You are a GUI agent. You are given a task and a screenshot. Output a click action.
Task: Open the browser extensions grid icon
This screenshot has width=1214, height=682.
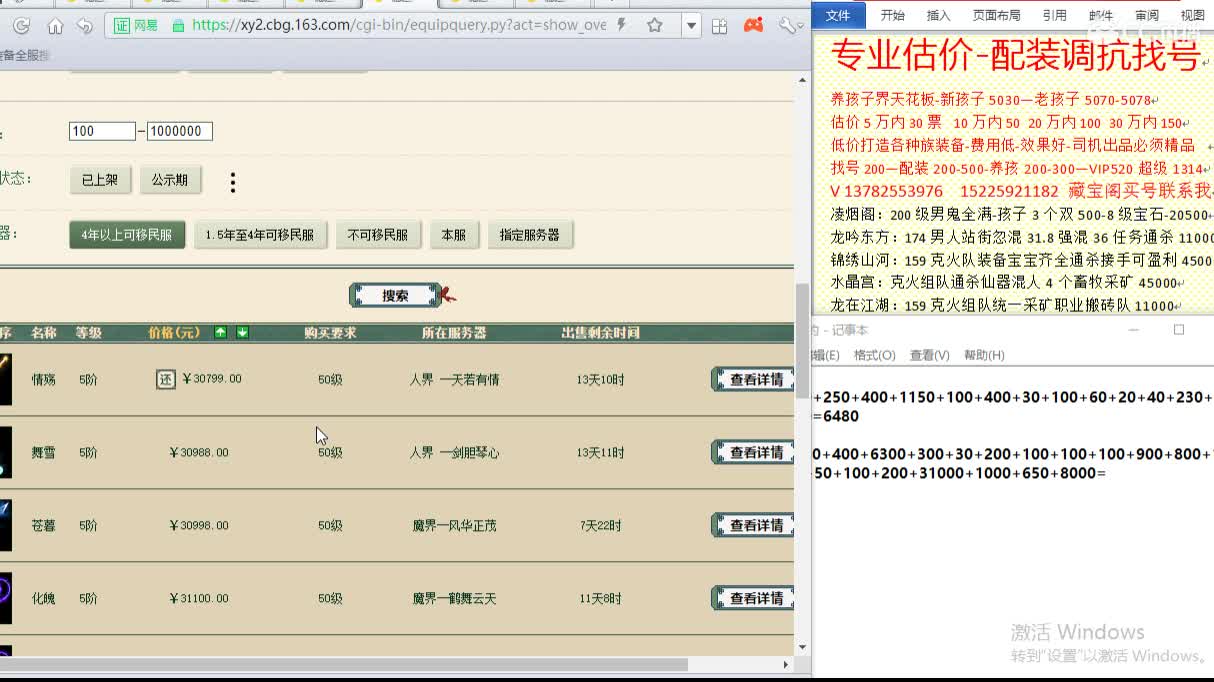pos(719,26)
